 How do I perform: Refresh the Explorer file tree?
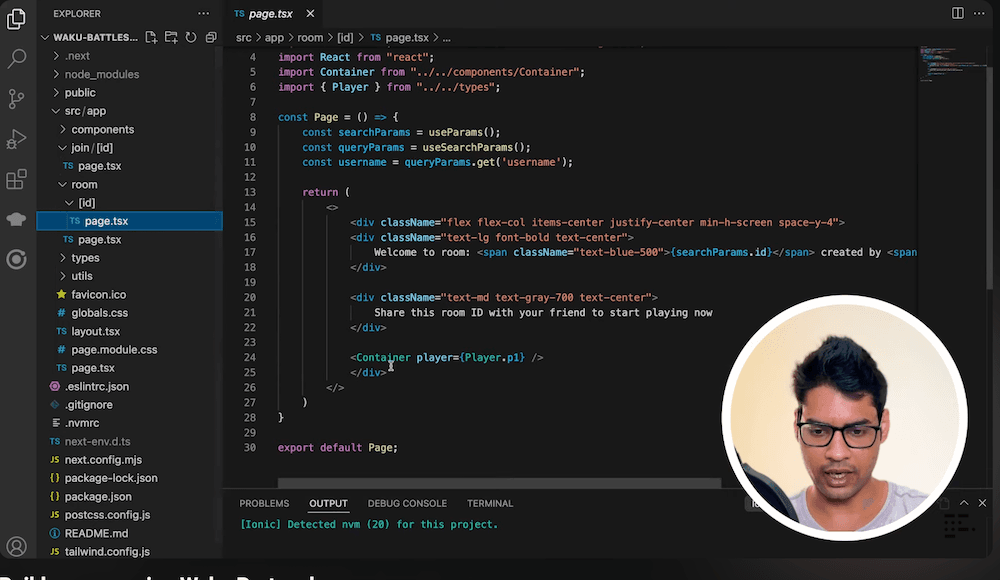pyautogui.click(x=190, y=37)
